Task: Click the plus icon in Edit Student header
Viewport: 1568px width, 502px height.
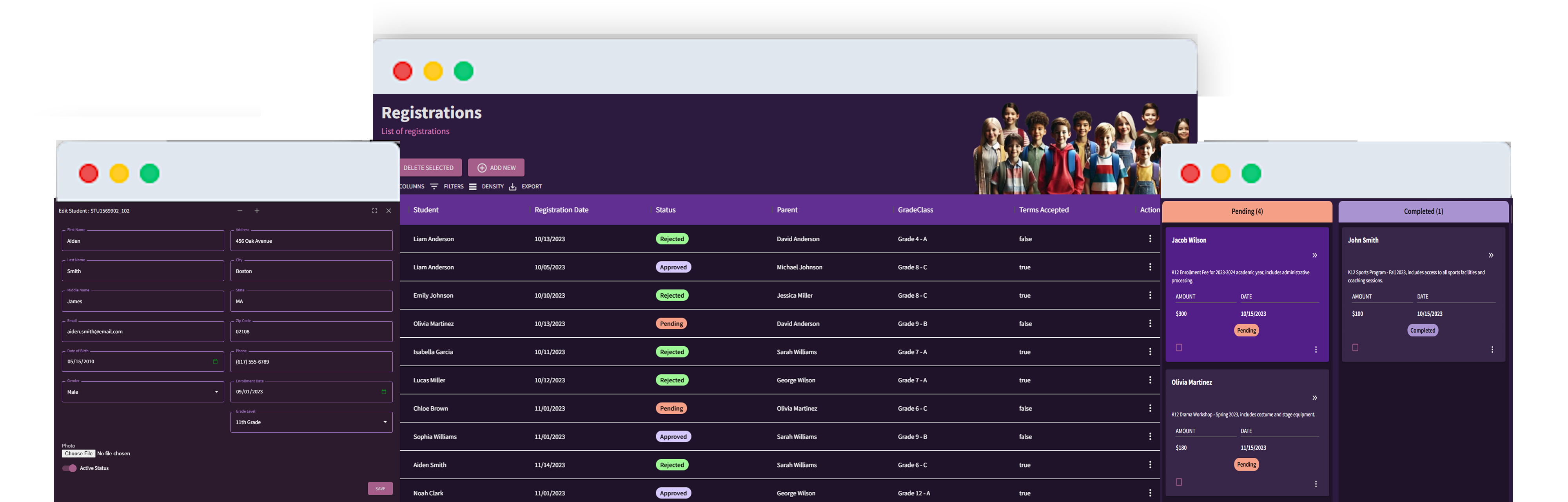Action: point(257,211)
